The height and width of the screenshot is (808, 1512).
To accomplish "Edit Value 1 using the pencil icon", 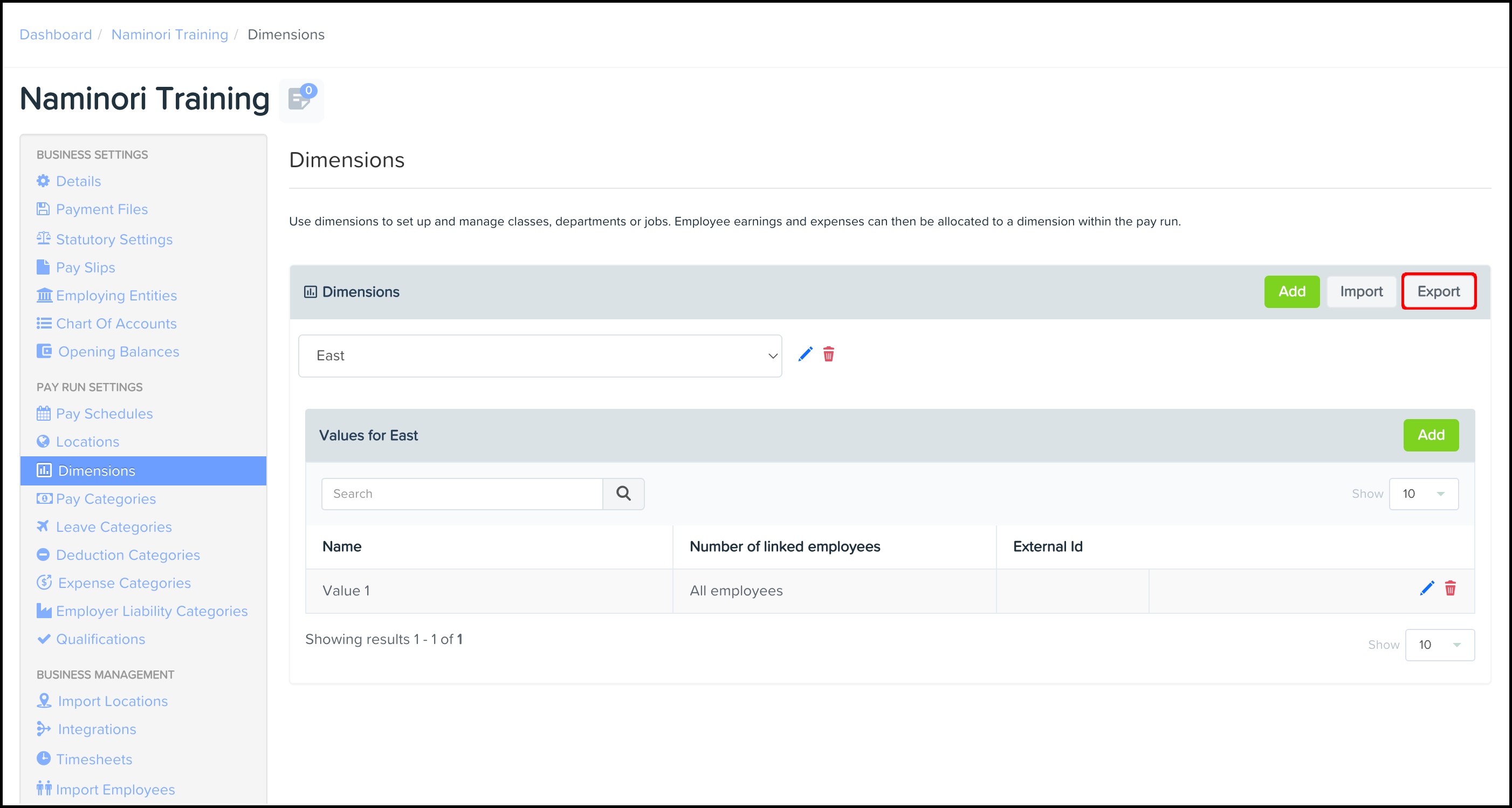I will (1427, 588).
